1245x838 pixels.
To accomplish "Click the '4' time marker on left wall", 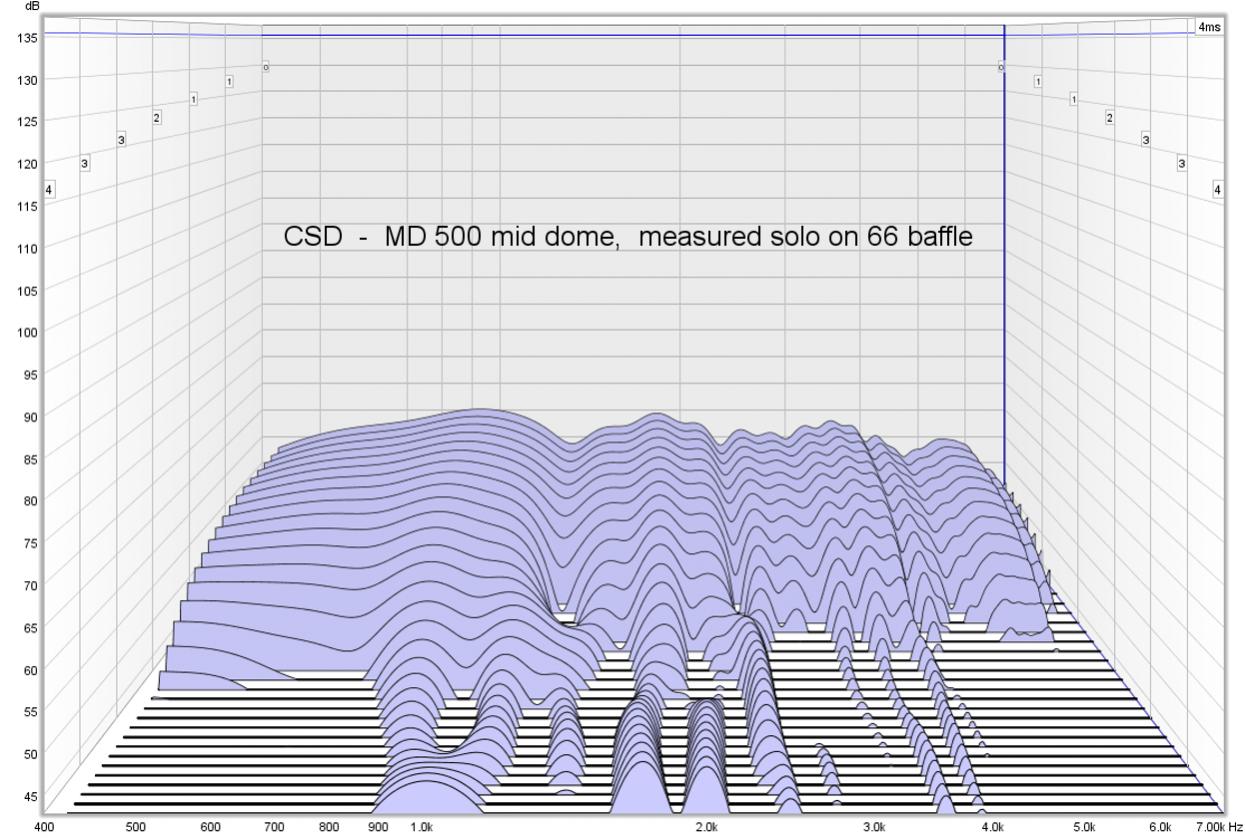I will (48, 189).
